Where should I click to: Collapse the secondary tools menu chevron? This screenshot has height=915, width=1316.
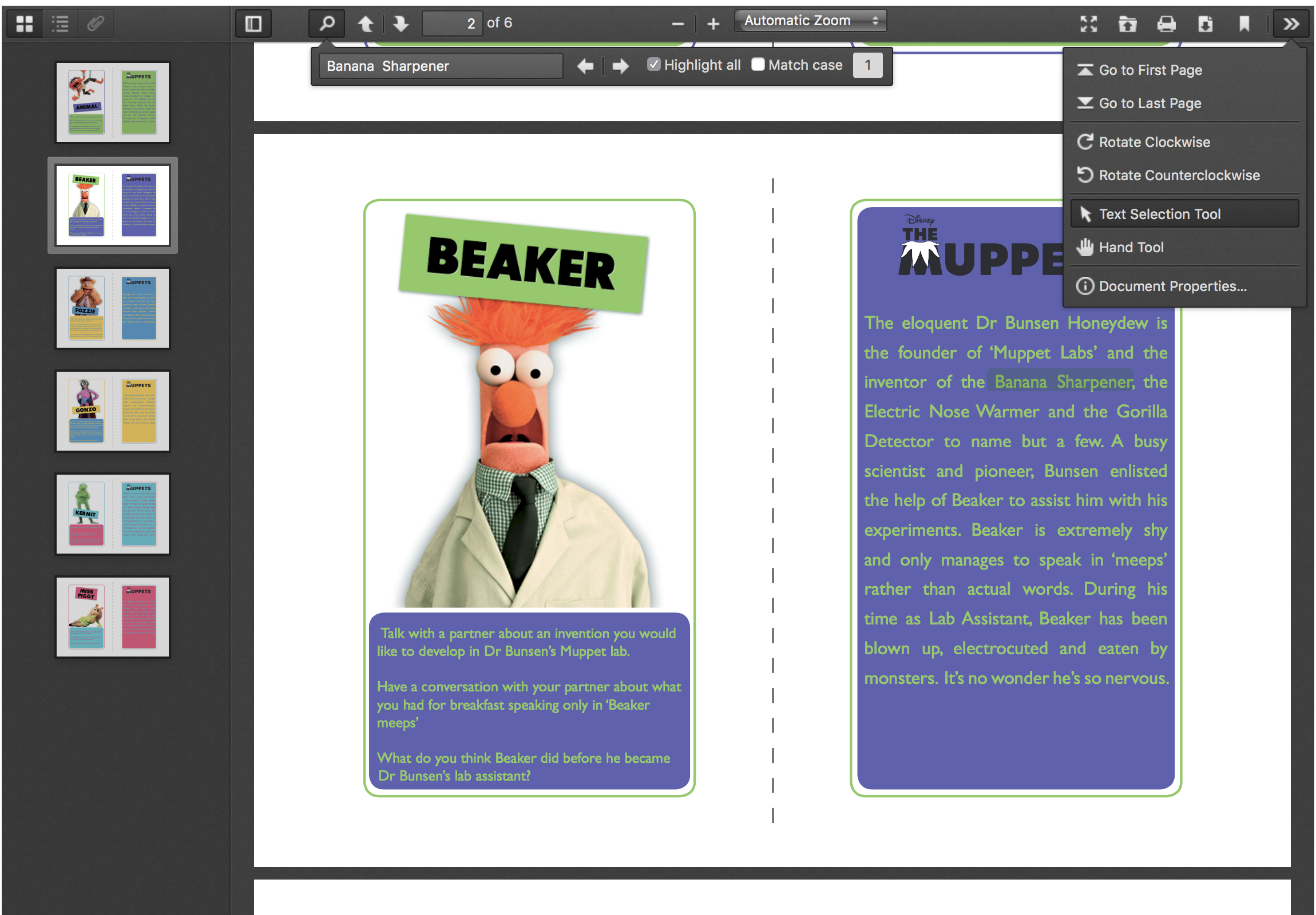1291,23
